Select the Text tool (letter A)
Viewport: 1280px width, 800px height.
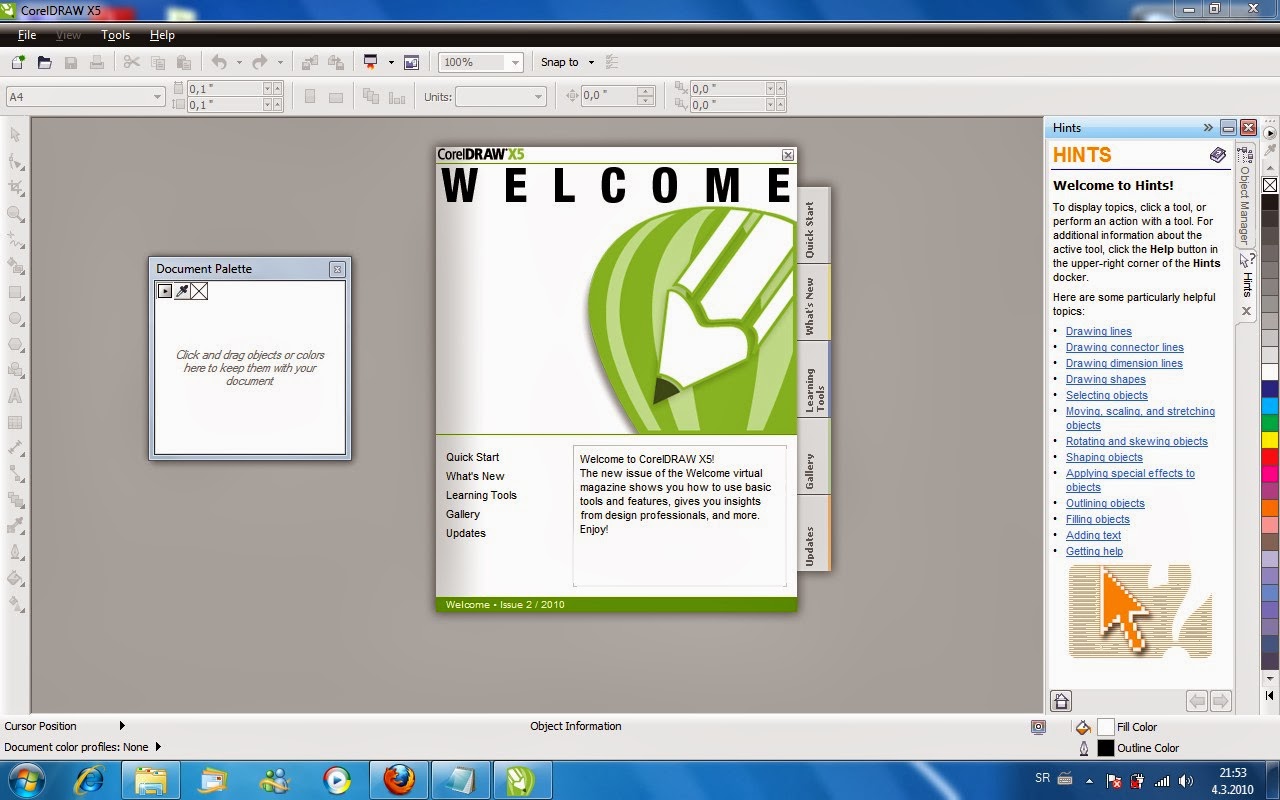click(x=15, y=396)
